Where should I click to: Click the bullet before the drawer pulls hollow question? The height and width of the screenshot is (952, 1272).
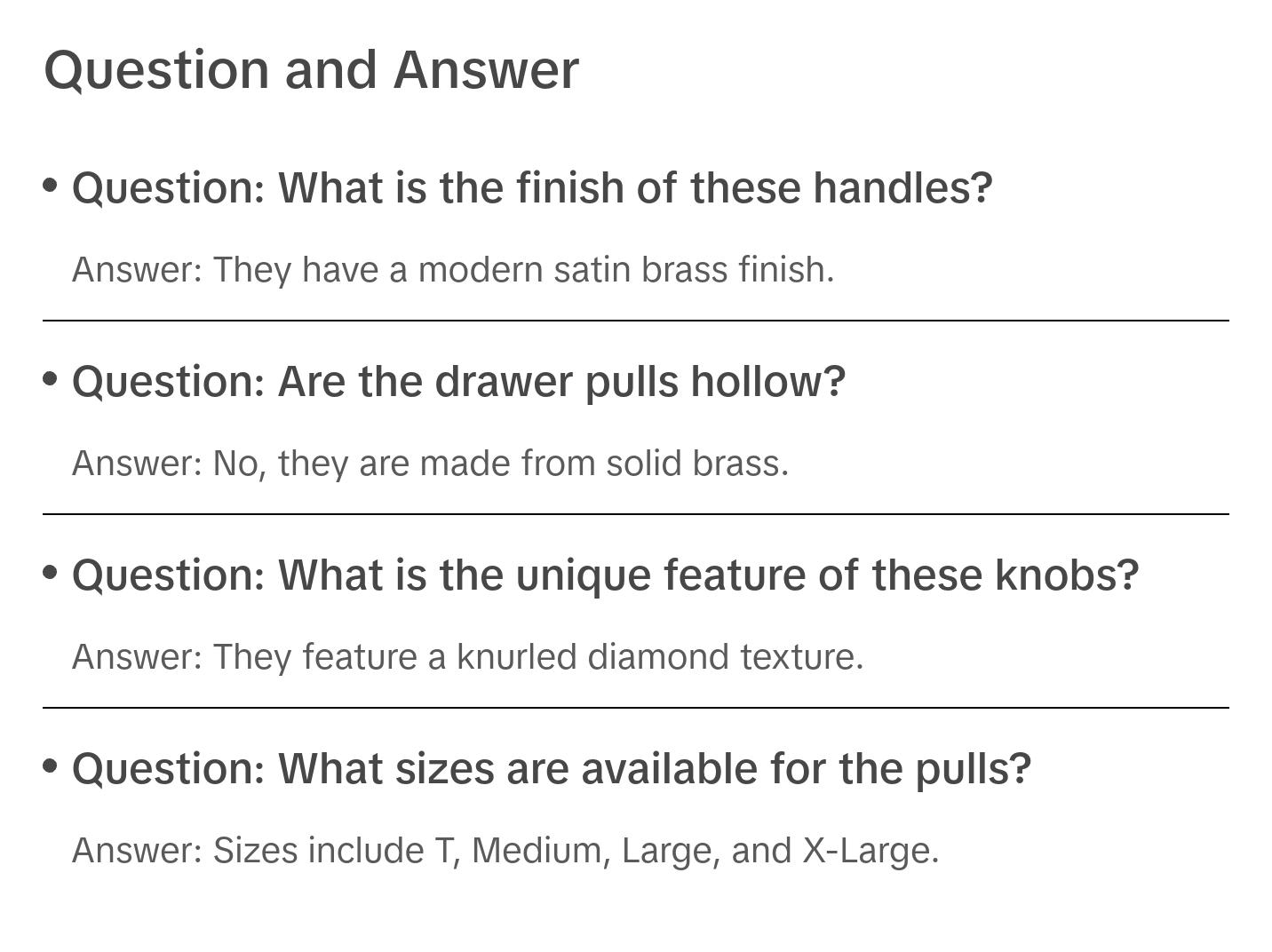click(x=51, y=379)
